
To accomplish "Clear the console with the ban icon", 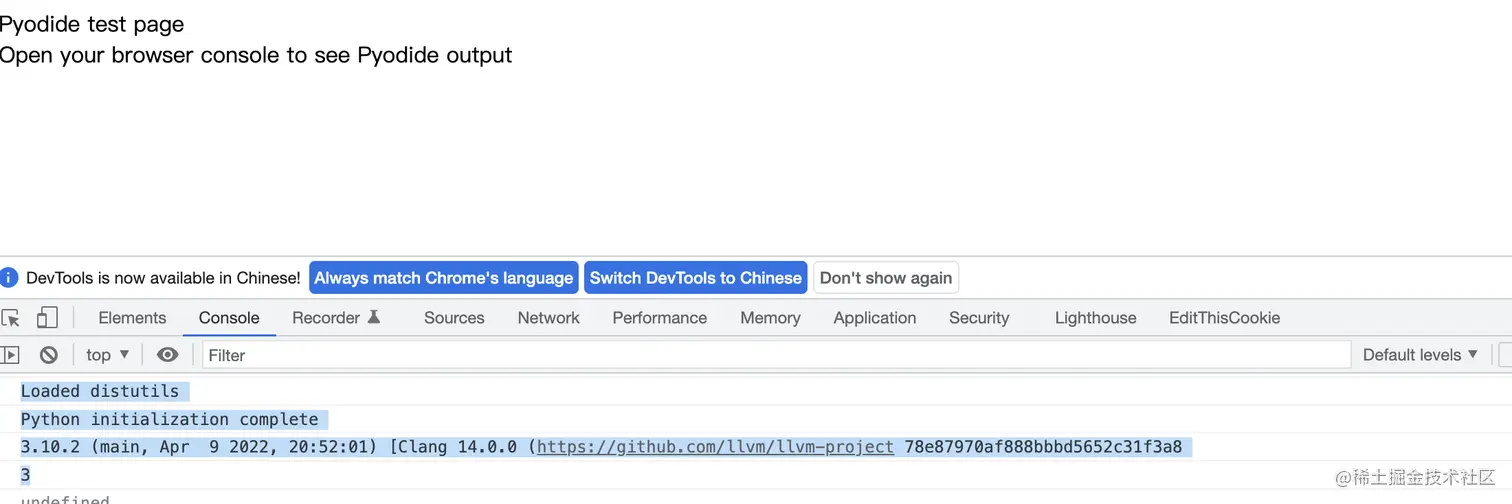I will 48,355.
